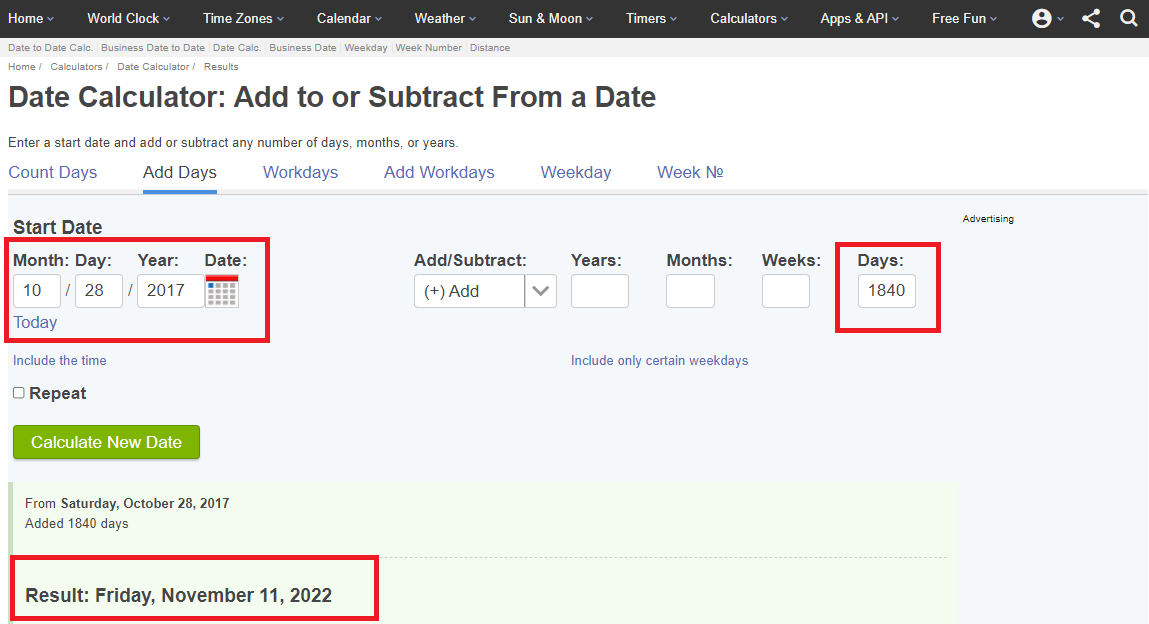
Task: Click the share icon in header
Action: pyautogui.click(x=1091, y=18)
